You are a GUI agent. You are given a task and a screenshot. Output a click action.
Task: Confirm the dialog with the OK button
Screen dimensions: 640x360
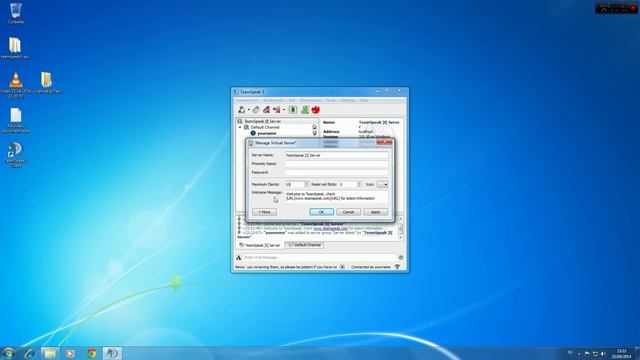[x=321, y=212]
